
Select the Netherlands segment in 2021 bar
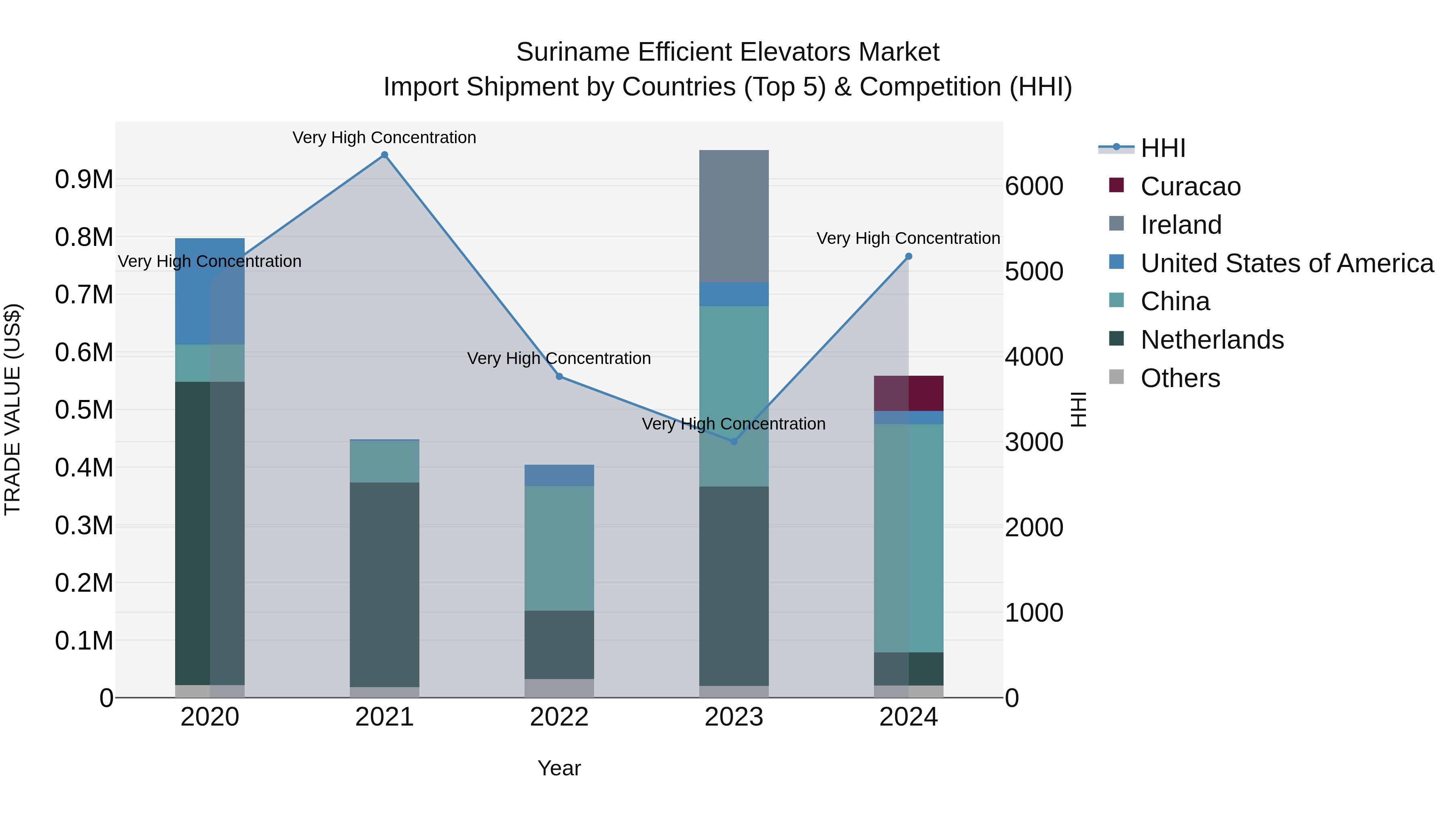click(384, 585)
